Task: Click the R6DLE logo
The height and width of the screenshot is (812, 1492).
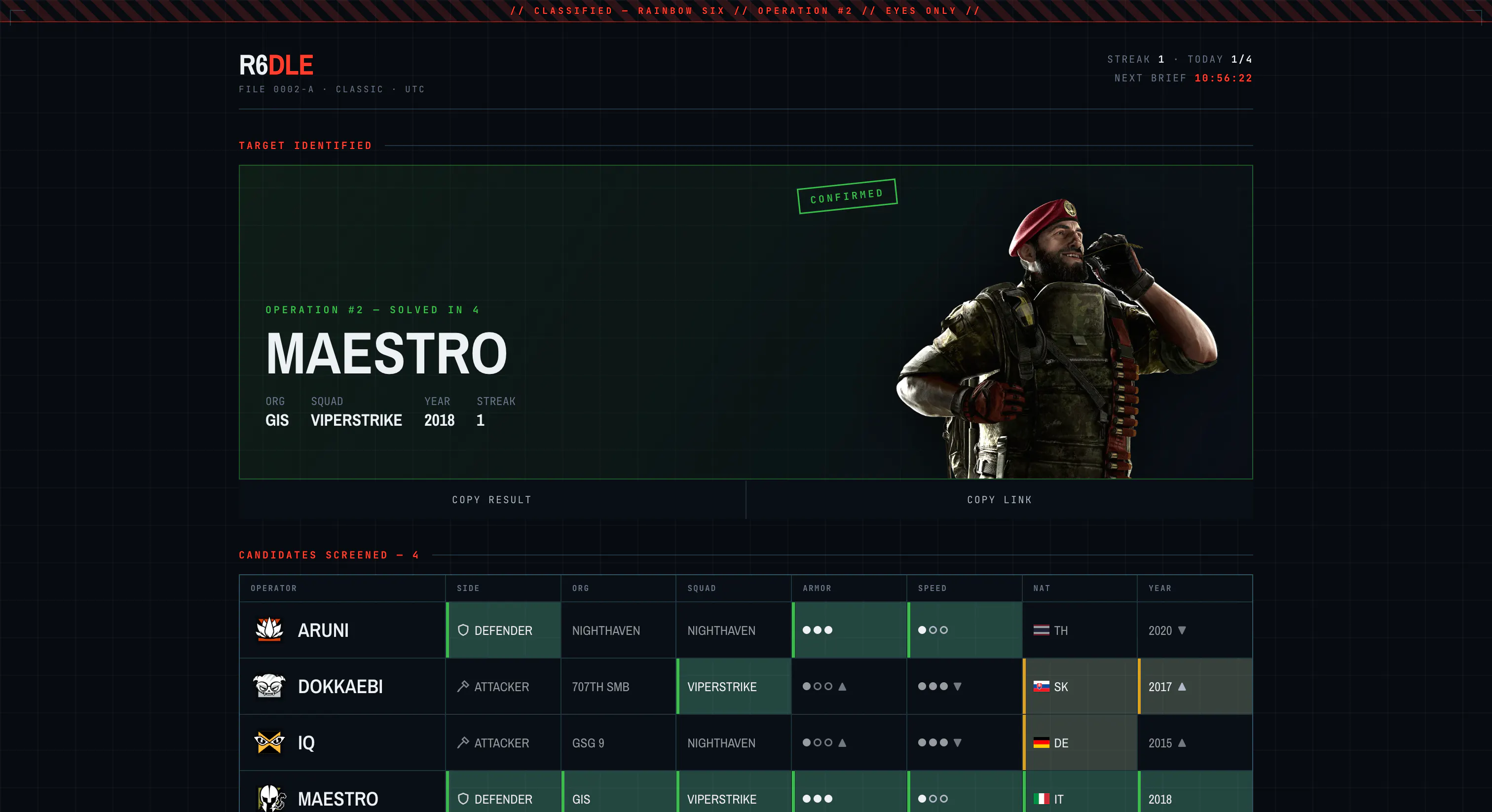Action: [276, 65]
